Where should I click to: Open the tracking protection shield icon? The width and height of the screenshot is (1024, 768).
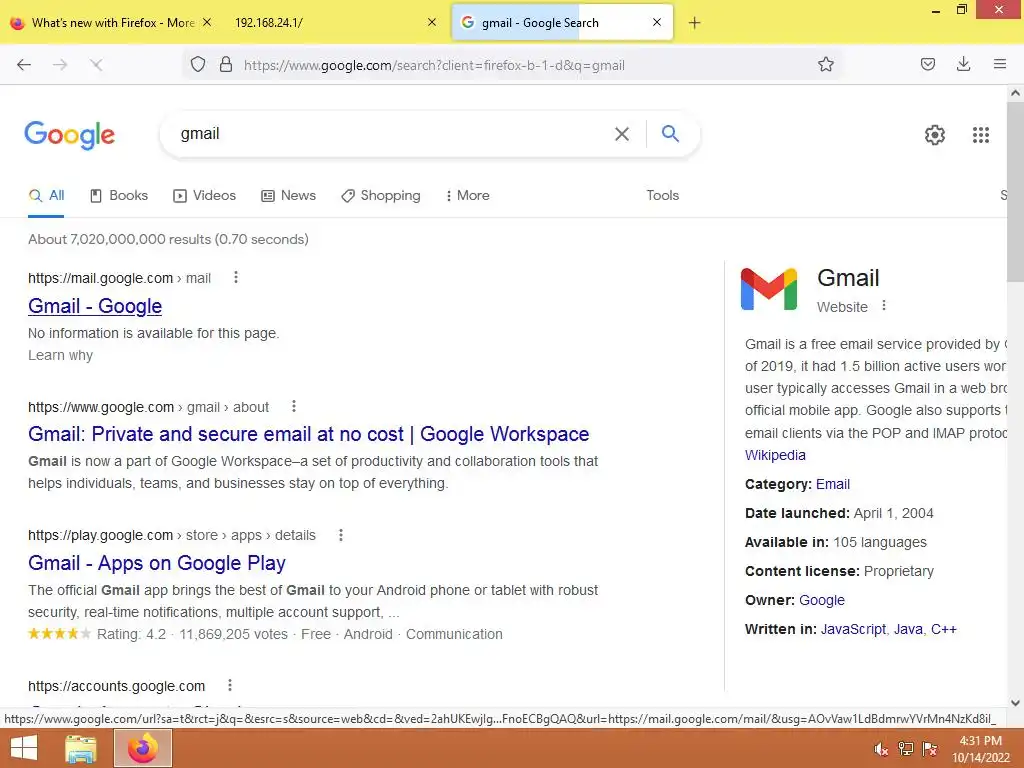pyautogui.click(x=198, y=65)
